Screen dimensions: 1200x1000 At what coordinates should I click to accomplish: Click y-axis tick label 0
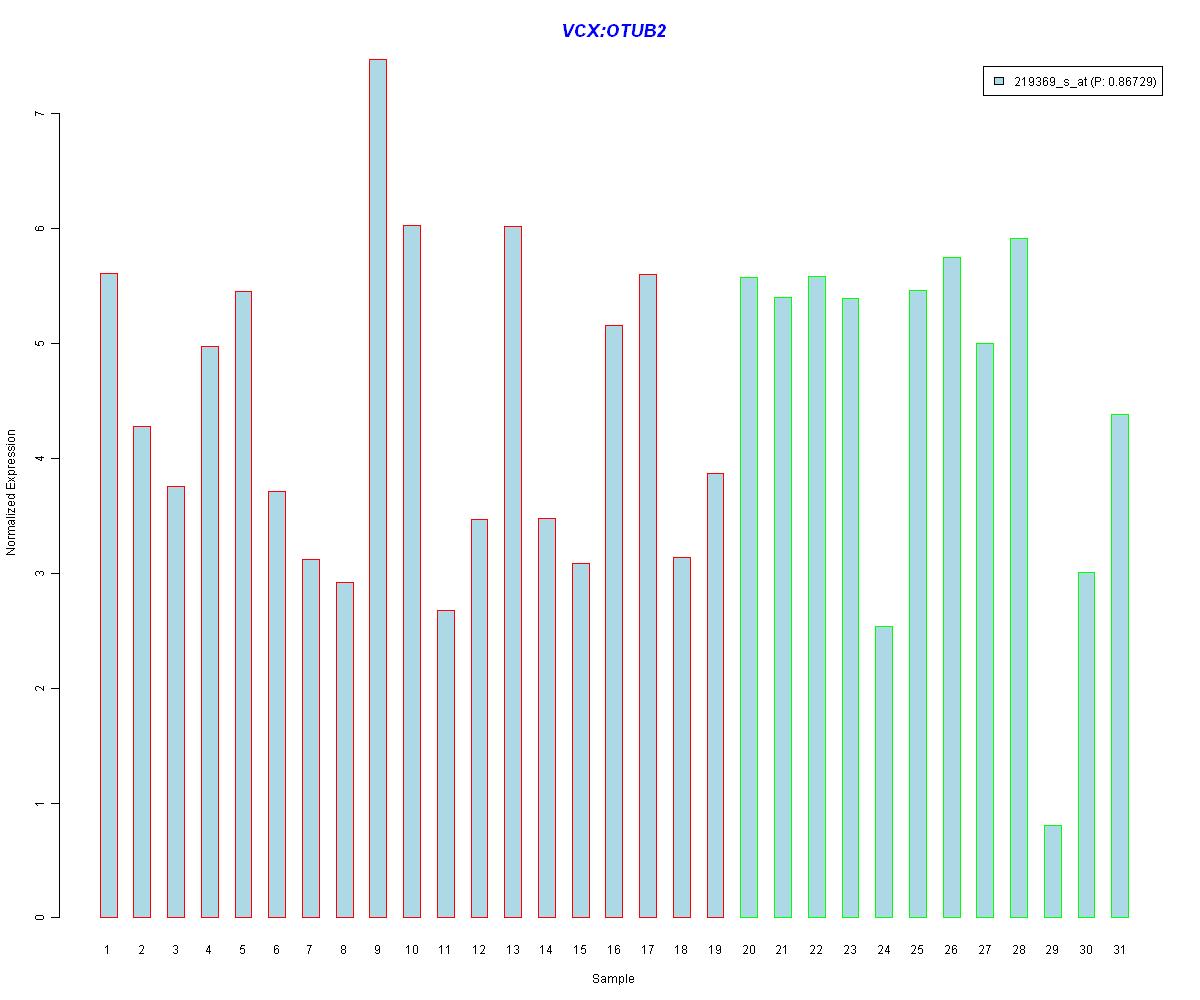[x=41, y=918]
